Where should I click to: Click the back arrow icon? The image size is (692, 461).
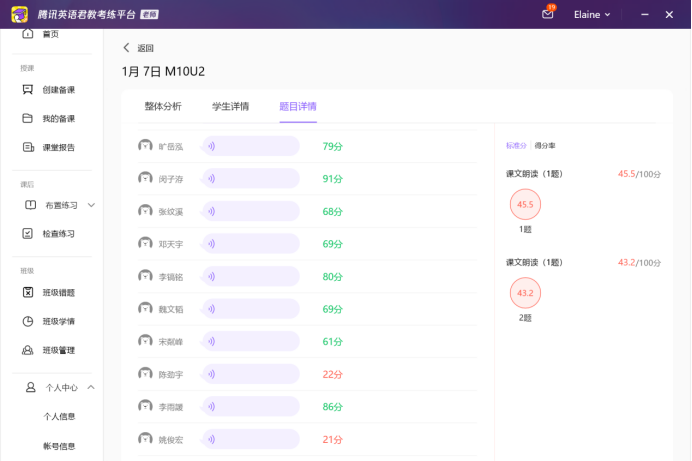126,48
